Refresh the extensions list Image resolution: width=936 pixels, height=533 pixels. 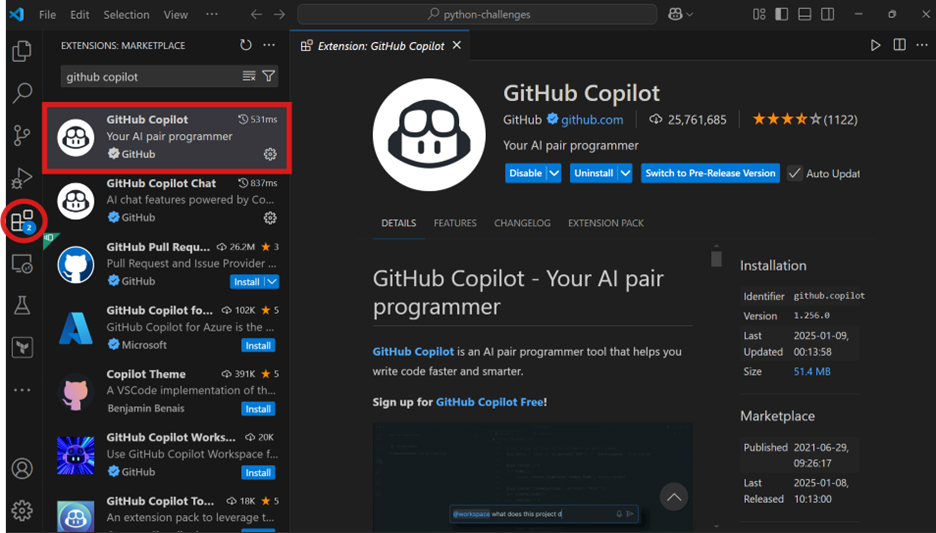coord(246,45)
